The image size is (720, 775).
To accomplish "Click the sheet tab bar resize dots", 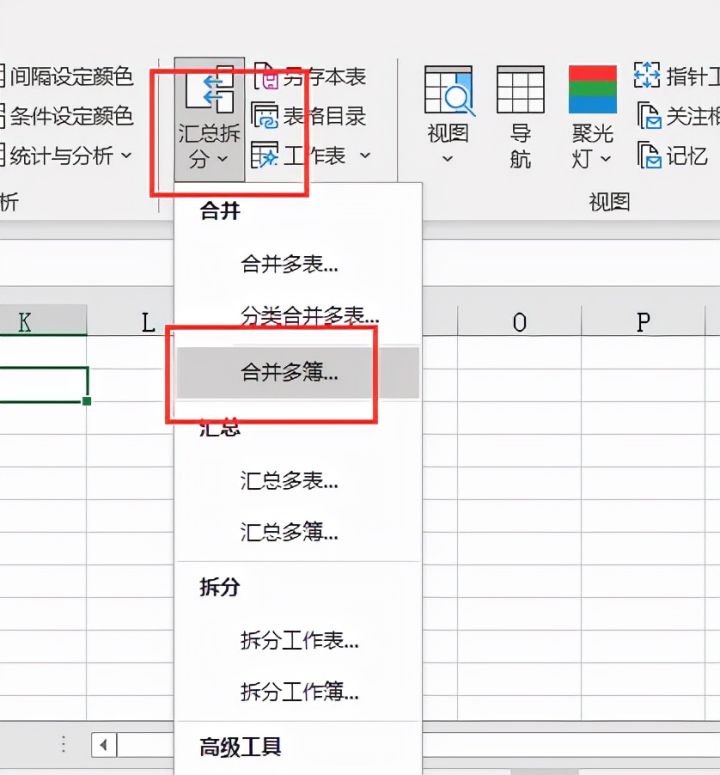I will tap(63, 744).
